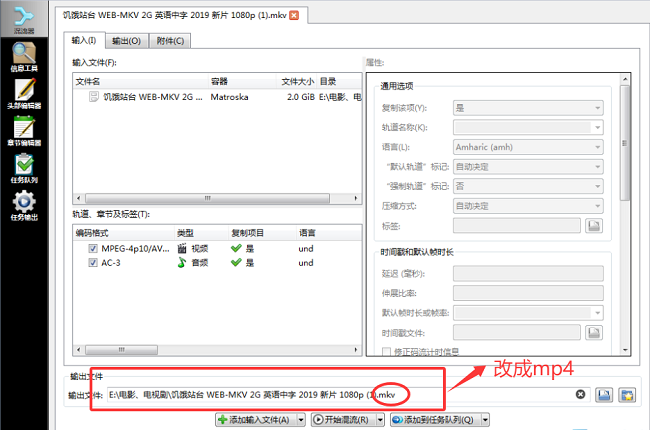Click the input files horizontal scrollbar thumb
The image size is (650, 430).
click(207, 198)
